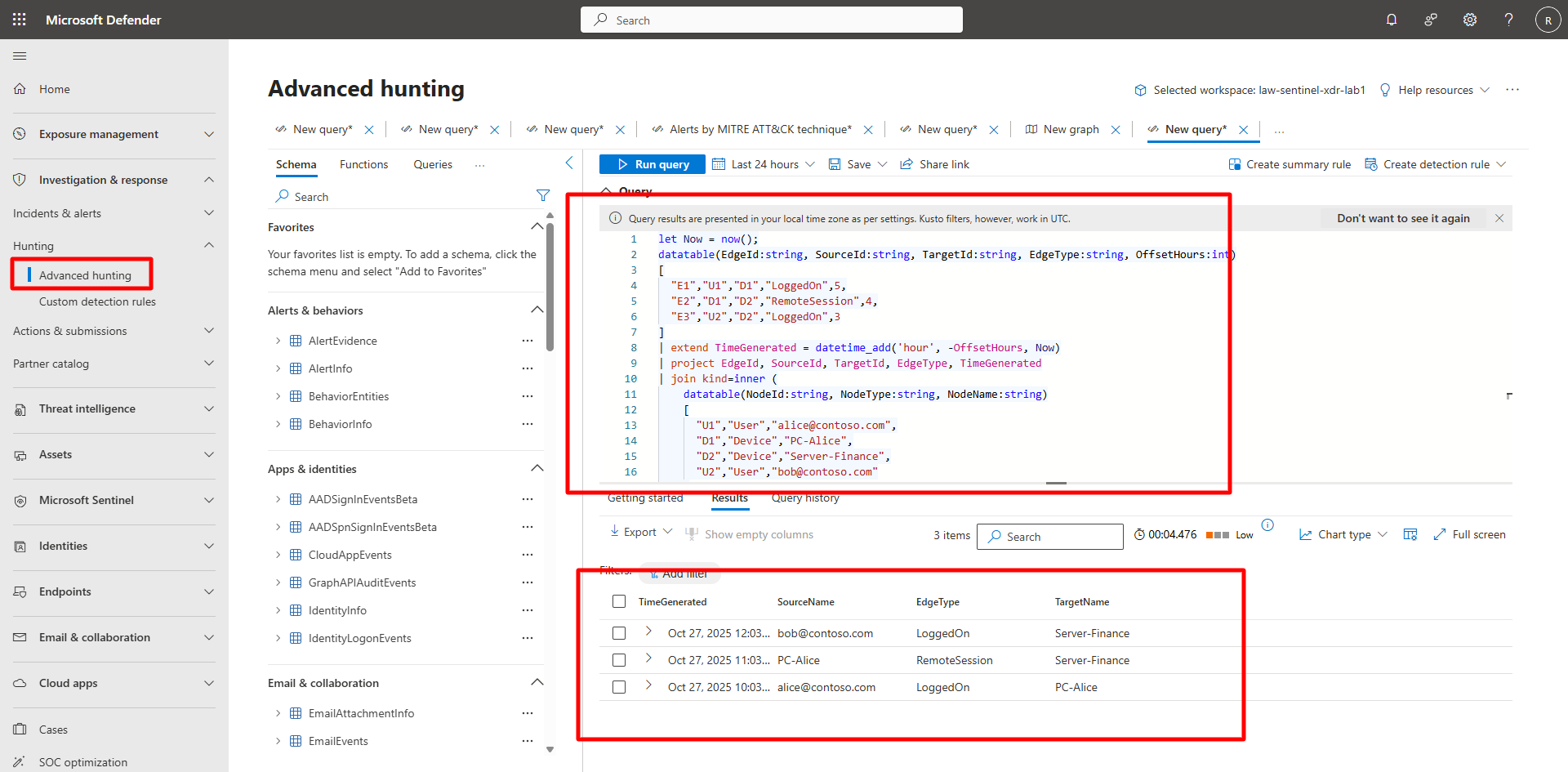Screen dimensions: 1568x772
Task: Select the bob@contoso.com result row checkbox
Action: pyautogui.click(x=619, y=633)
